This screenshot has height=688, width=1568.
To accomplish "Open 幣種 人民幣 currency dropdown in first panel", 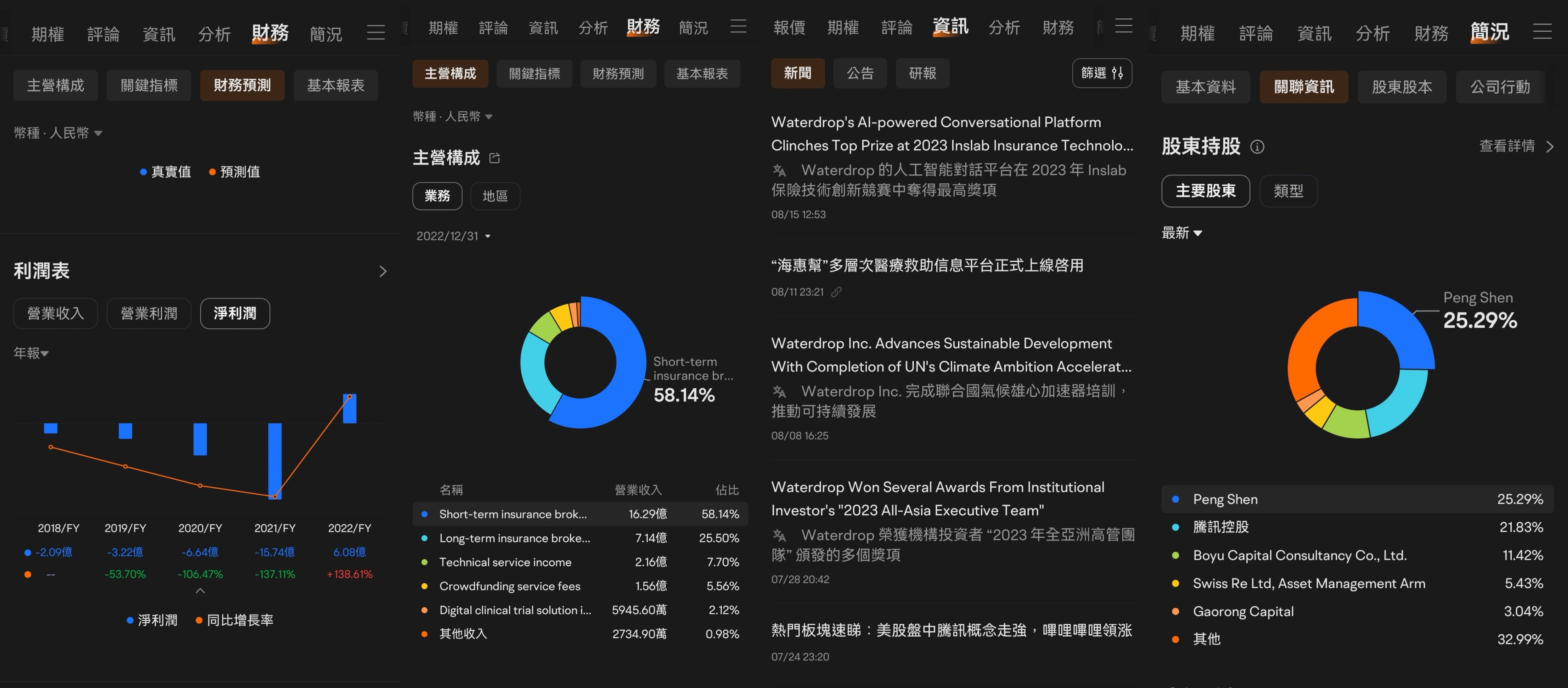I will click(x=58, y=133).
